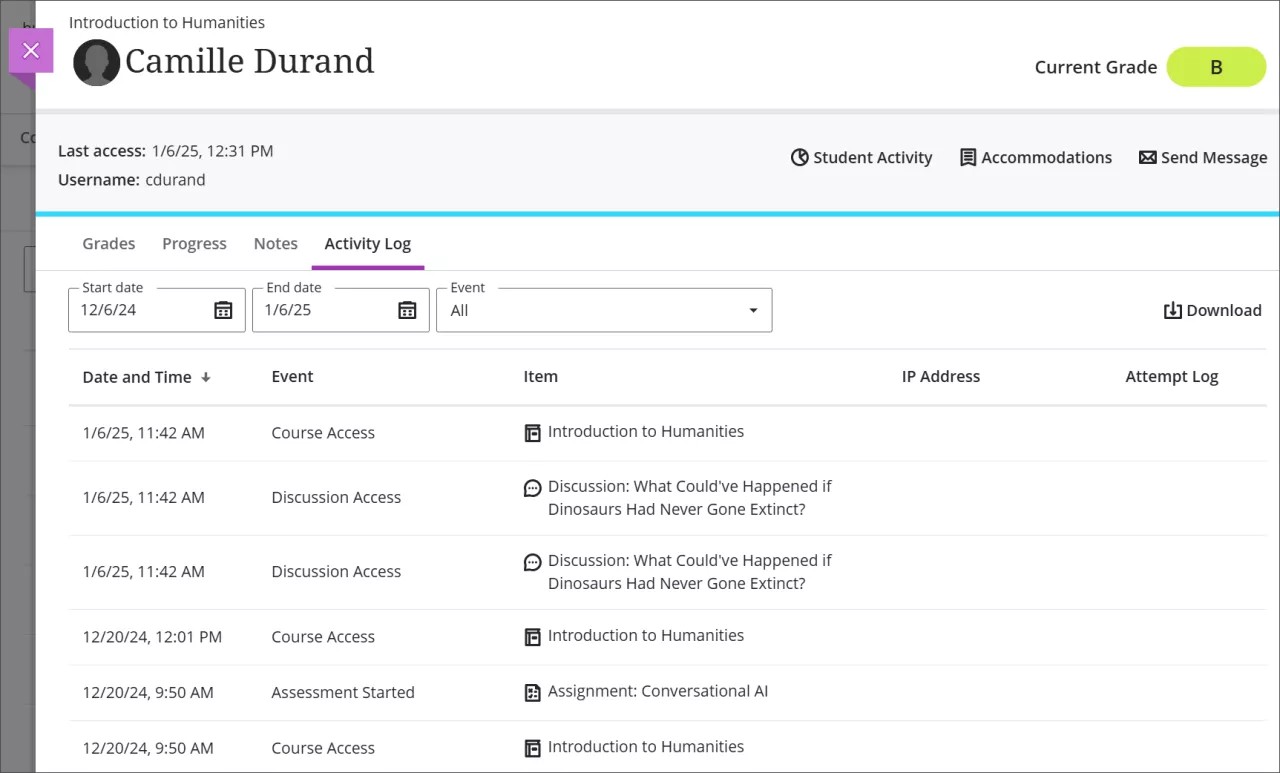The image size is (1280, 773).
Task: Click the Download link label
Action: [1225, 310]
